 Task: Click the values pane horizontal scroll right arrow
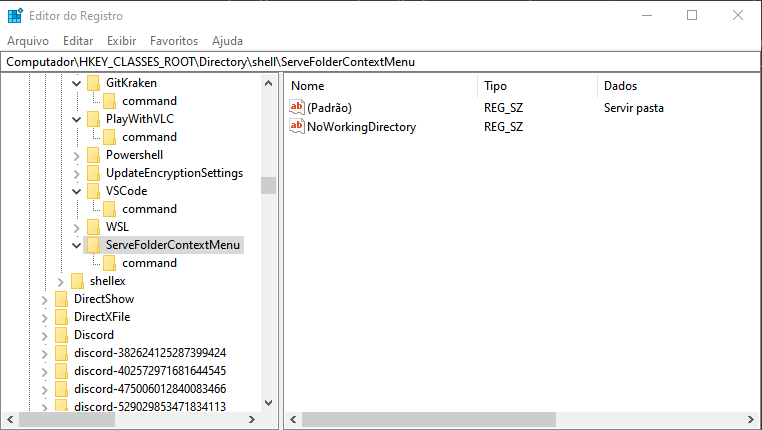pos(751,419)
